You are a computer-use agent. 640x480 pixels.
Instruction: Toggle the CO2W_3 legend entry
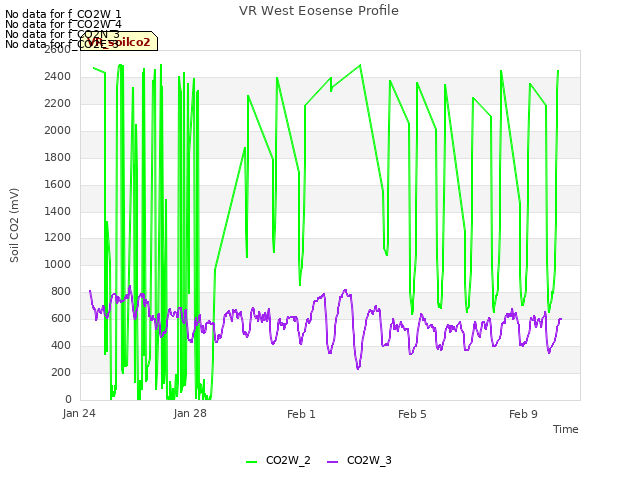click(x=359, y=460)
